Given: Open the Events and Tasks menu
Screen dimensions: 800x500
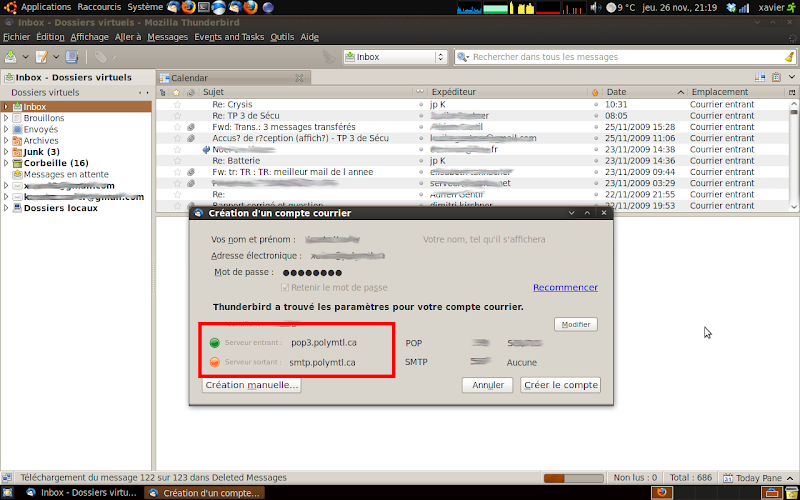Looking at the screenshot, I should tap(229, 37).
